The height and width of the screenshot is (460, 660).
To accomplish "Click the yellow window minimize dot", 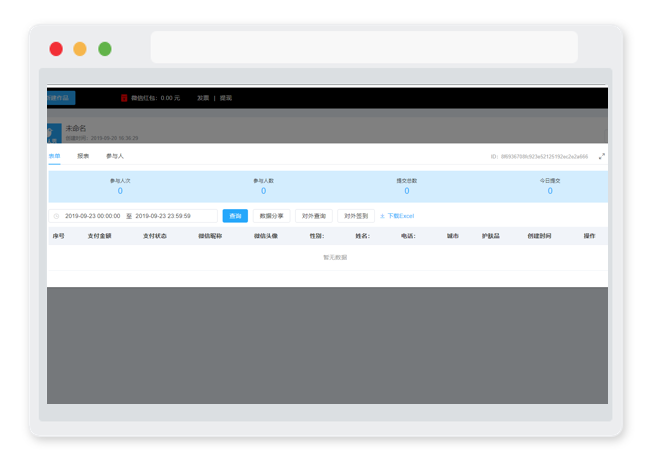I will coord(80,49).
